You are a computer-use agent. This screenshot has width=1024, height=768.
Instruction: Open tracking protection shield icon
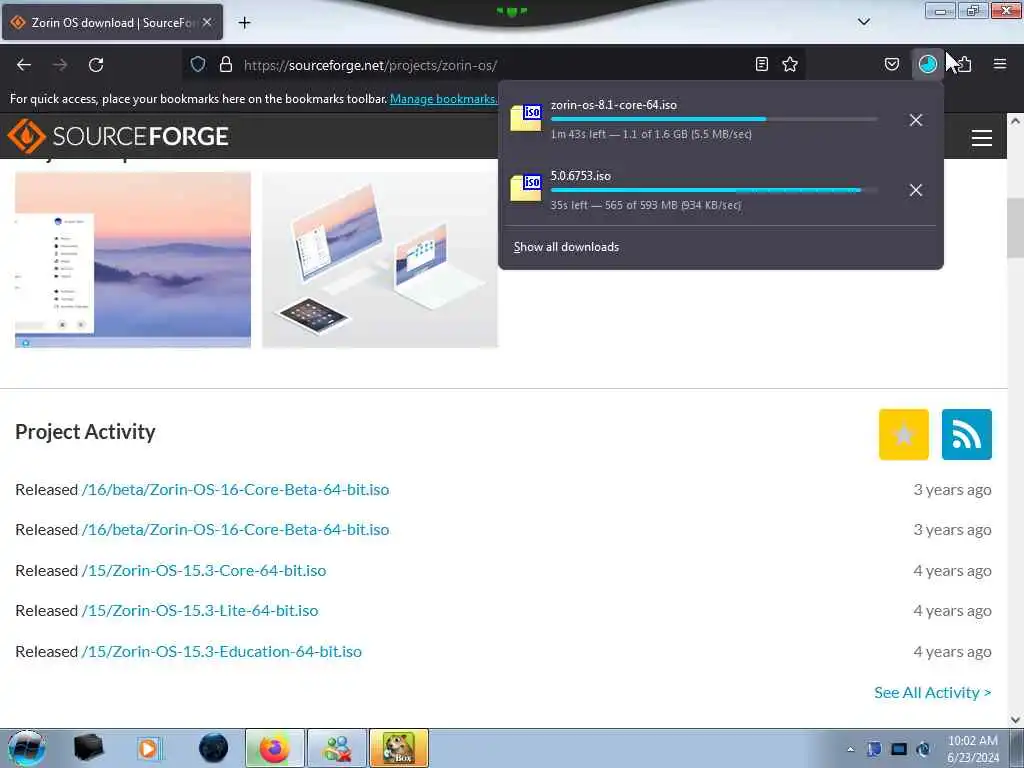point(198,64)
